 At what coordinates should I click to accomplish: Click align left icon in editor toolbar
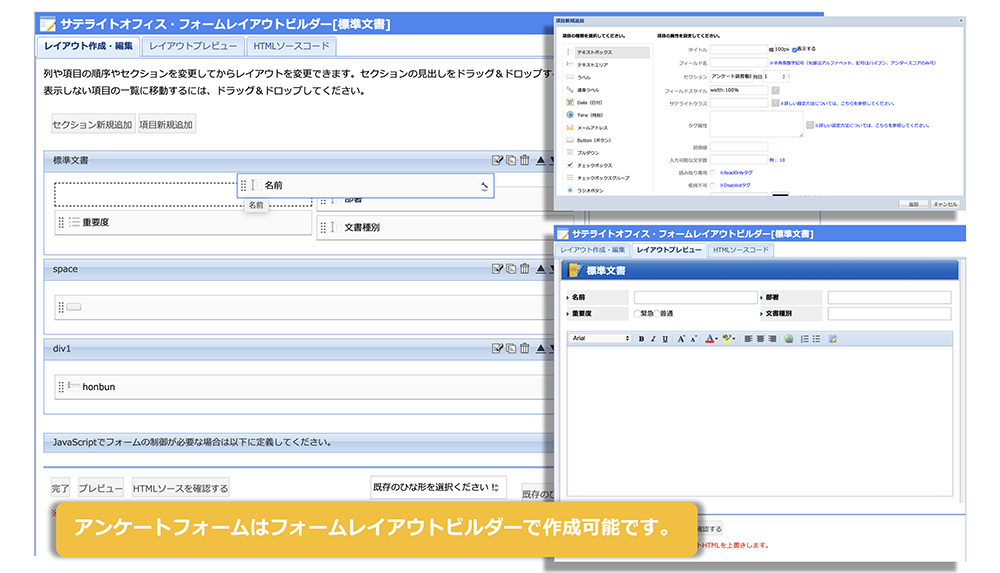tap(748, 339)
